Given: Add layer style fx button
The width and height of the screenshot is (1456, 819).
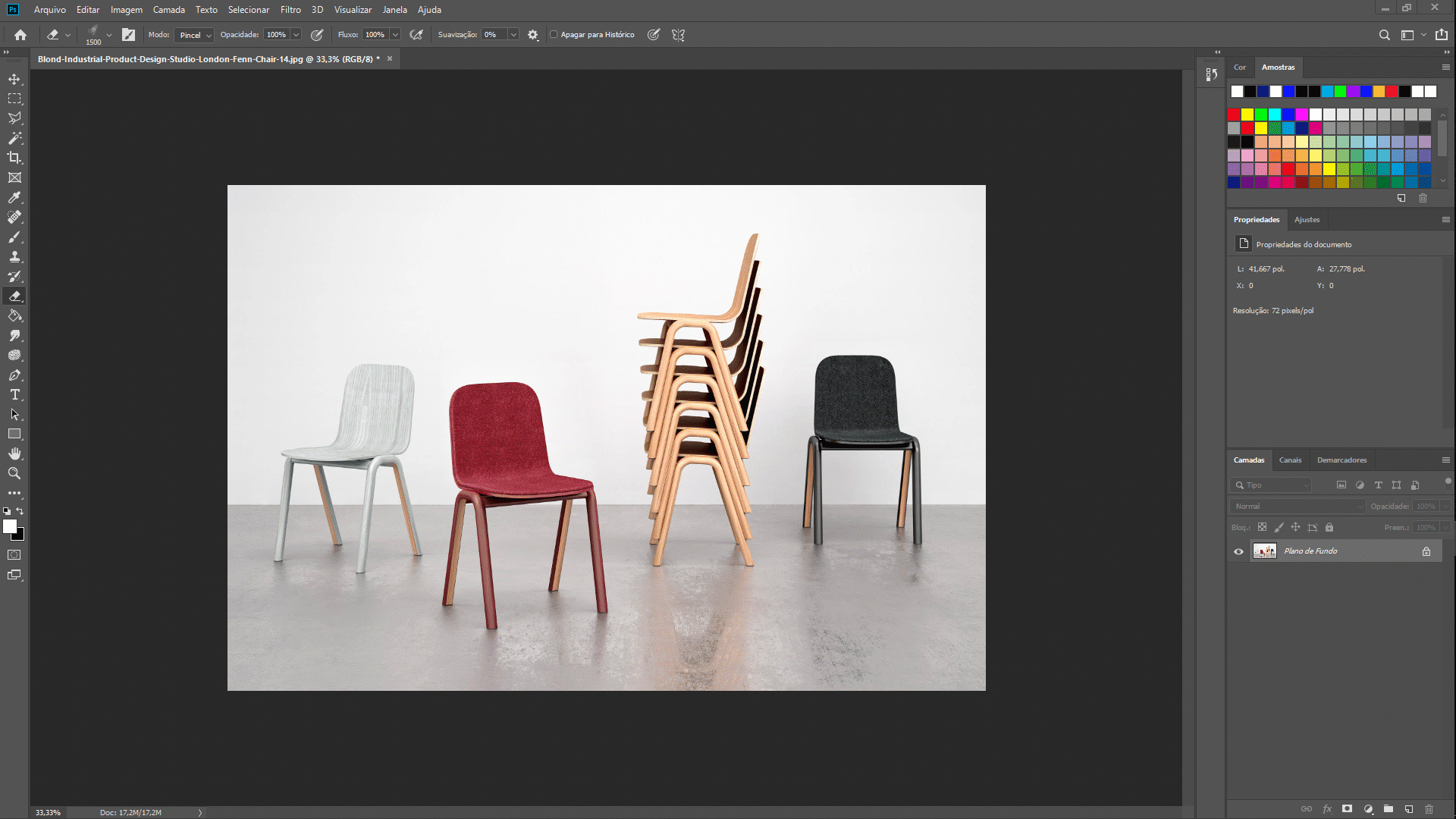Looking at the screenshot, I should click(x=1327, y=809).
